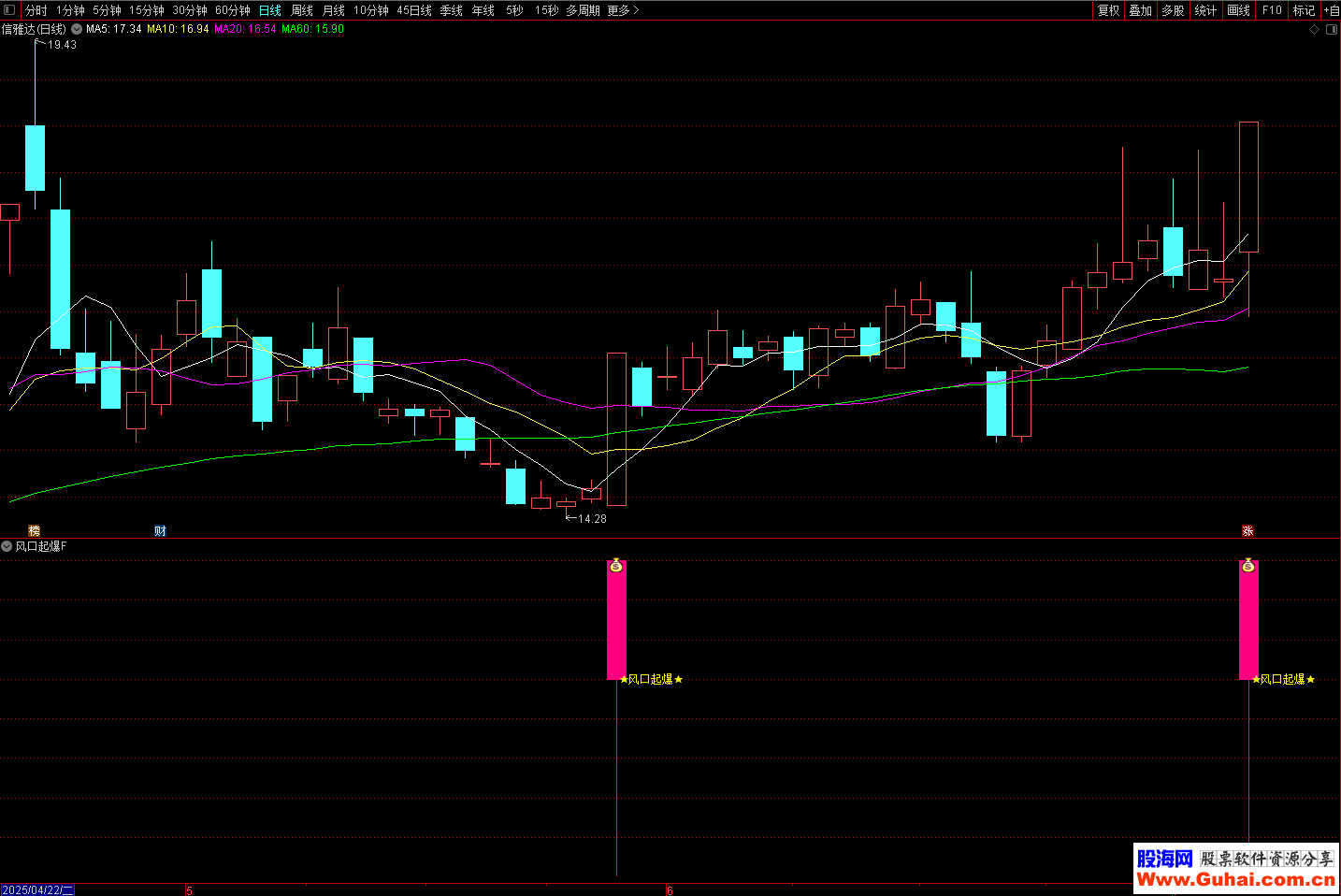Open the 更多 periods expander
Screen dimensions: 1341x896
623,10
